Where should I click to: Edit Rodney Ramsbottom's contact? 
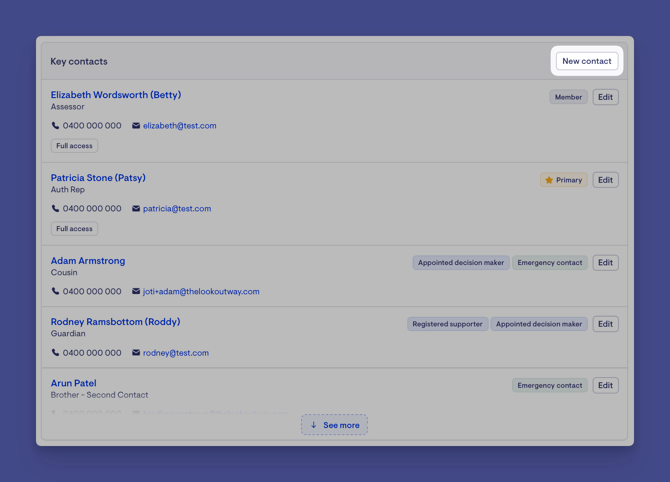tap(605, 324)
